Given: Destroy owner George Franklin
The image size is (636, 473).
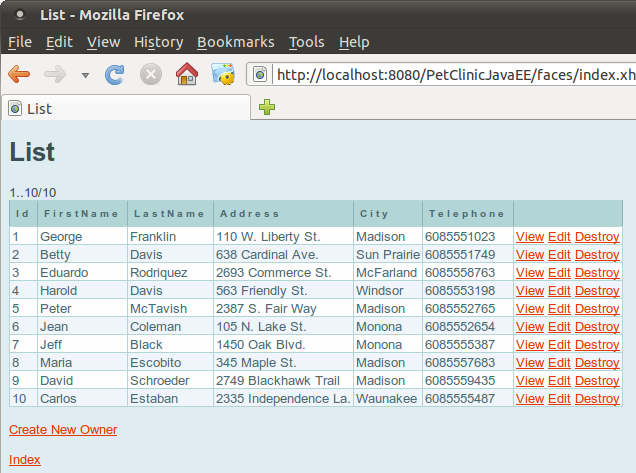Looking at the screenshot, I should (597, 236).
